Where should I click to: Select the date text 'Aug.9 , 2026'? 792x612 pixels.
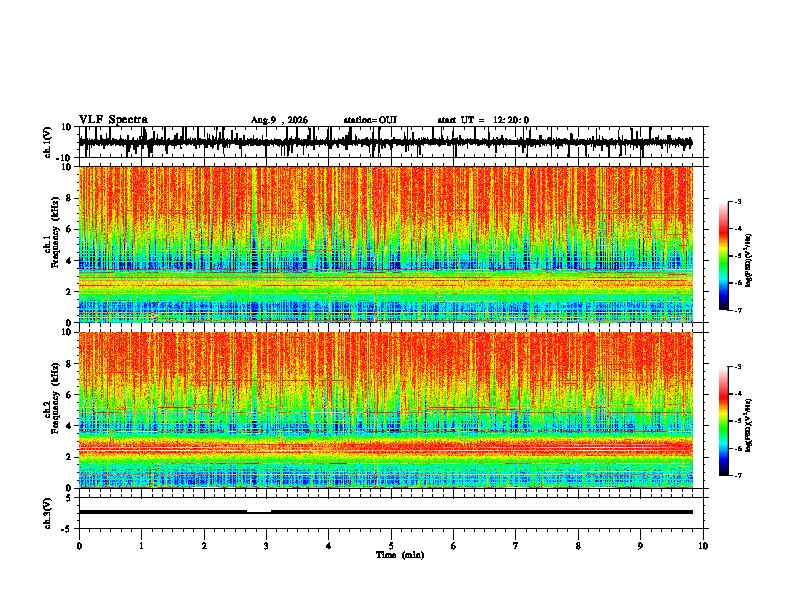coord(279,120)
